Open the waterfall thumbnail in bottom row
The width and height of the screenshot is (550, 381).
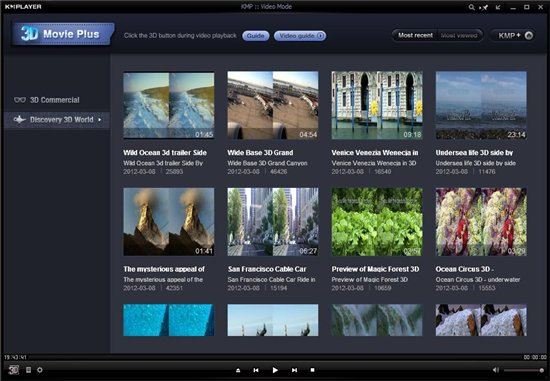pos(377,320)
